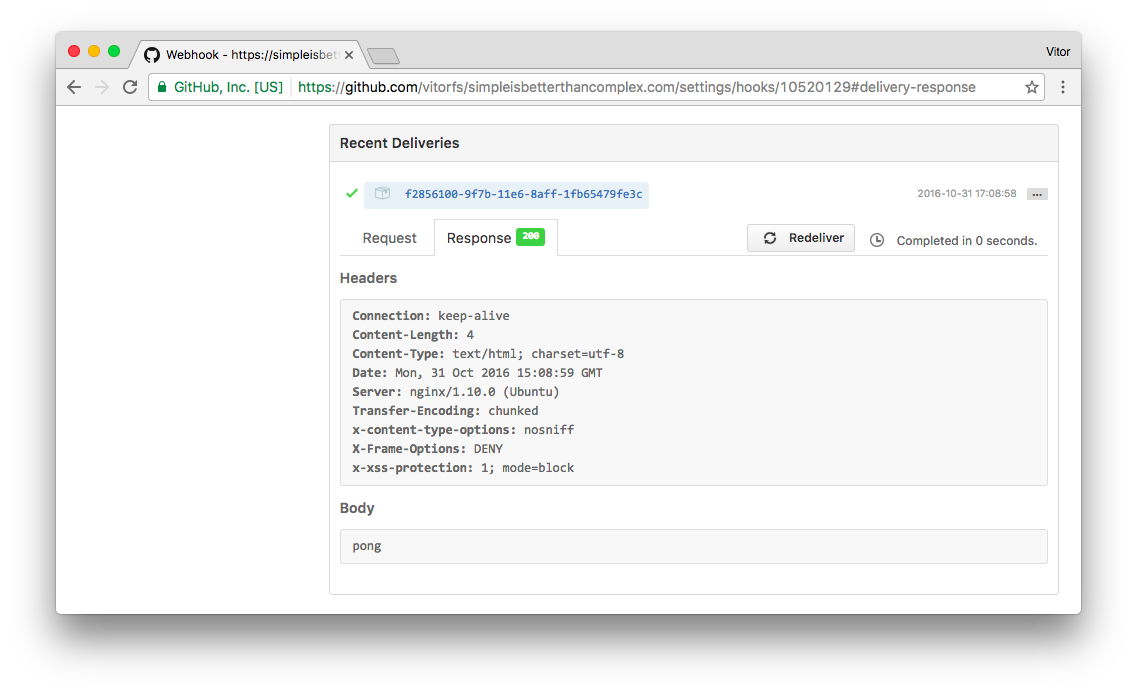1137x694 pixels.
Task: Click the Server nginx/1.10.0 header line
Action: click(455, 392)
